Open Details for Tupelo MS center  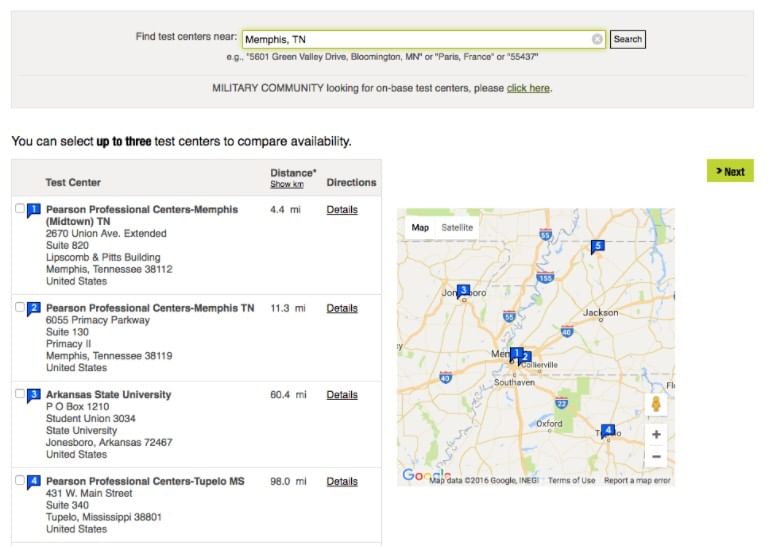point(342,482)
